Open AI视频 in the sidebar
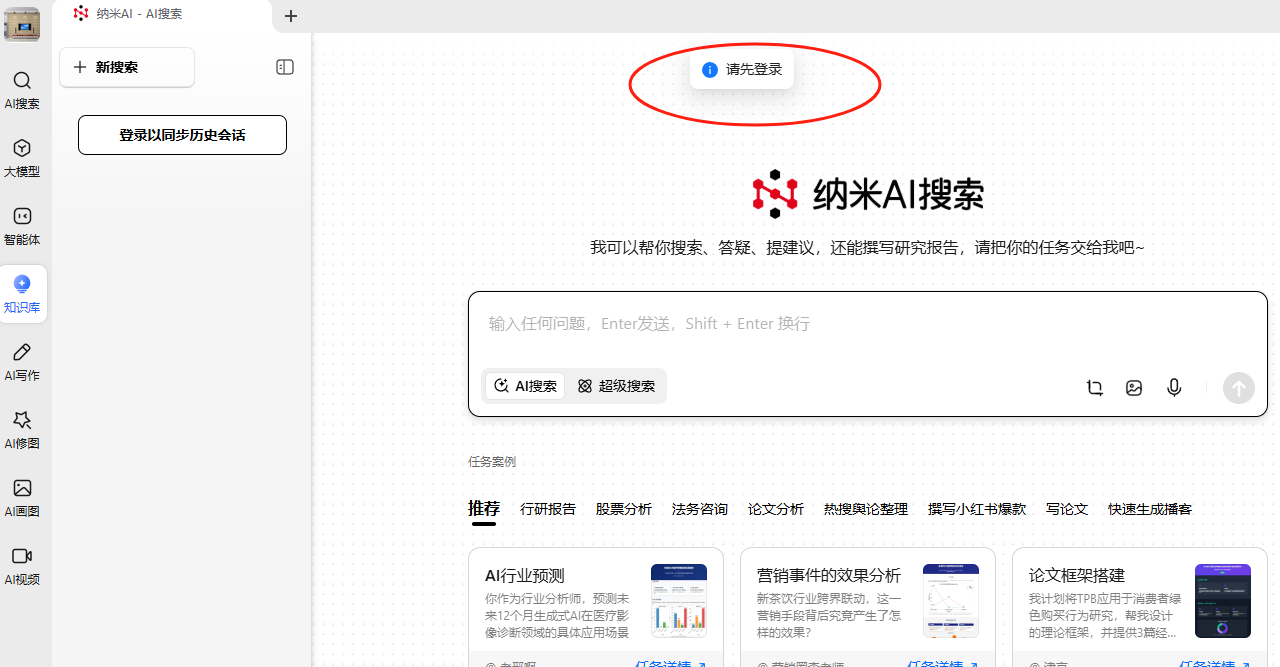 (x=22, y=566)
